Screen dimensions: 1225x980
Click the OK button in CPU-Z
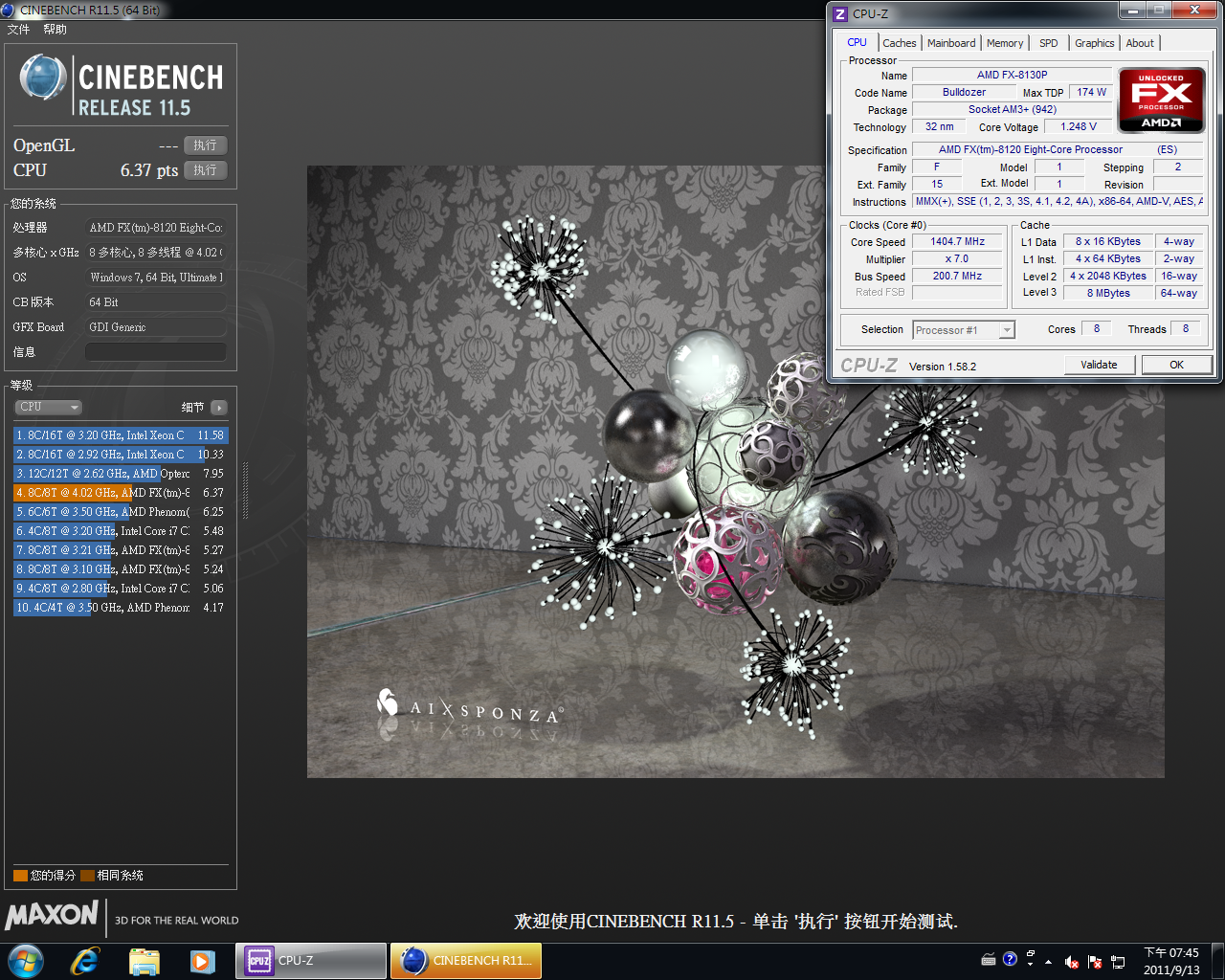[x=1176, y=365]
